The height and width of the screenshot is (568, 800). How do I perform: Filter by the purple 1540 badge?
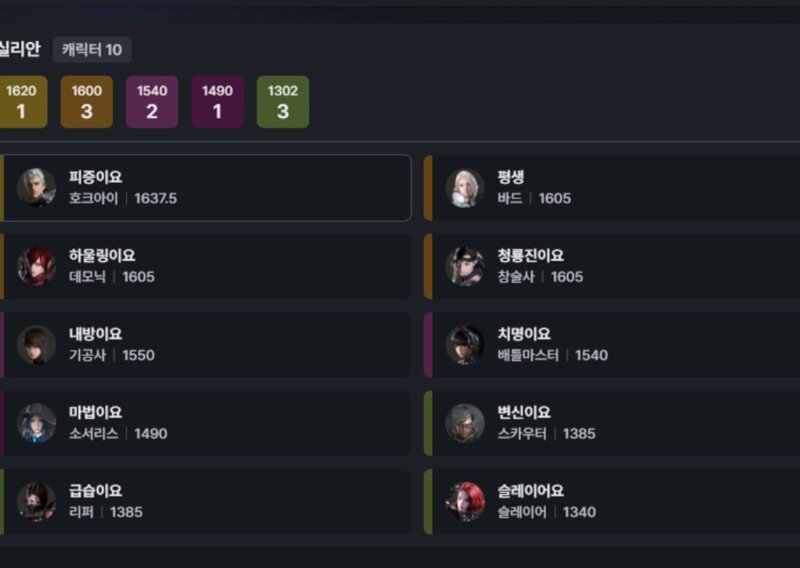(x=152, y=102)
